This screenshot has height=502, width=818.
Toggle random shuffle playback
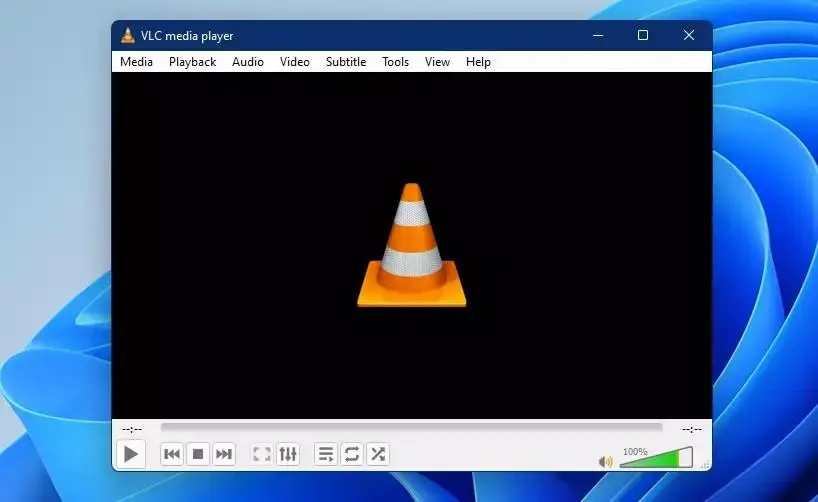click(378, 454)
